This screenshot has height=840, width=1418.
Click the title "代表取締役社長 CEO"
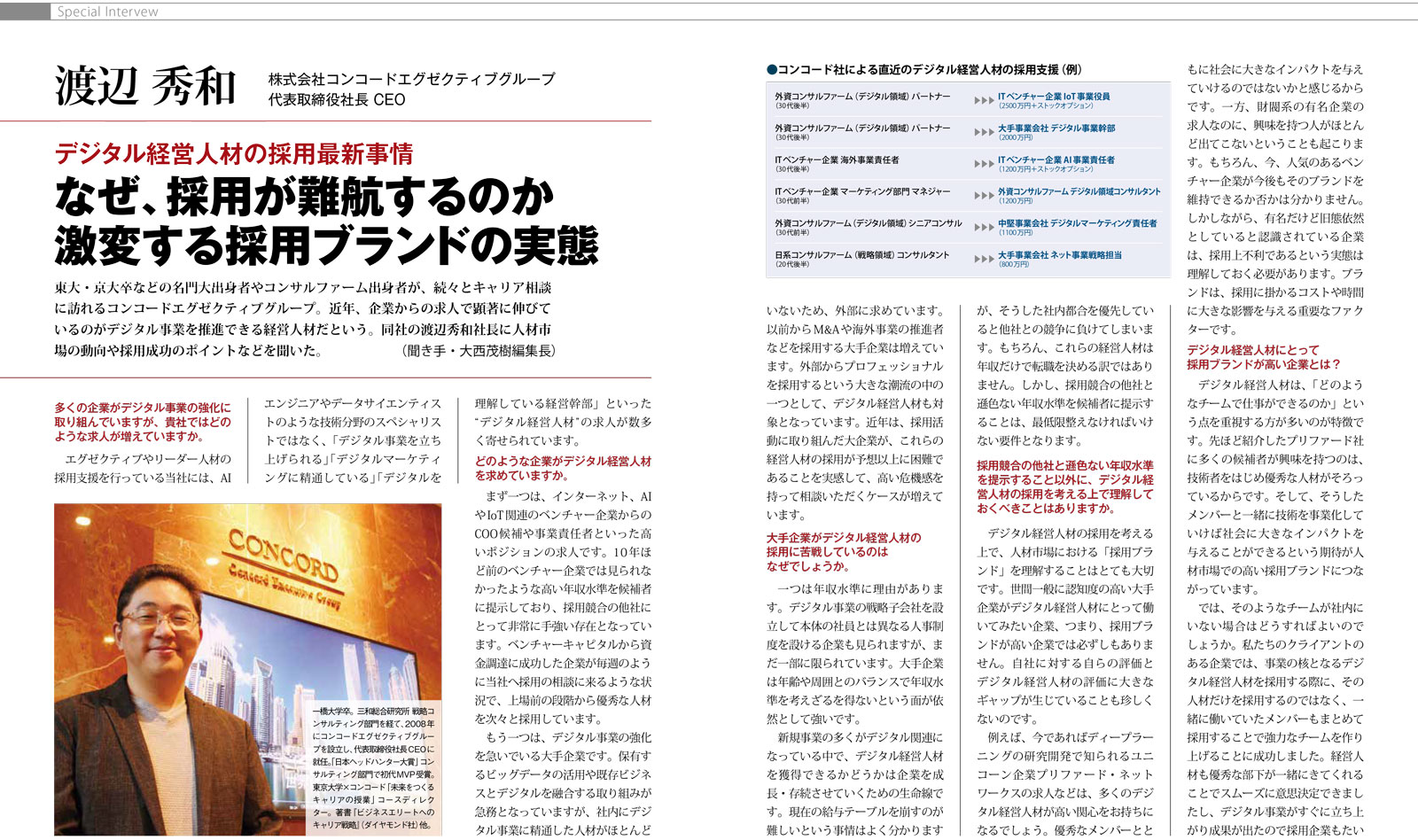337,99
